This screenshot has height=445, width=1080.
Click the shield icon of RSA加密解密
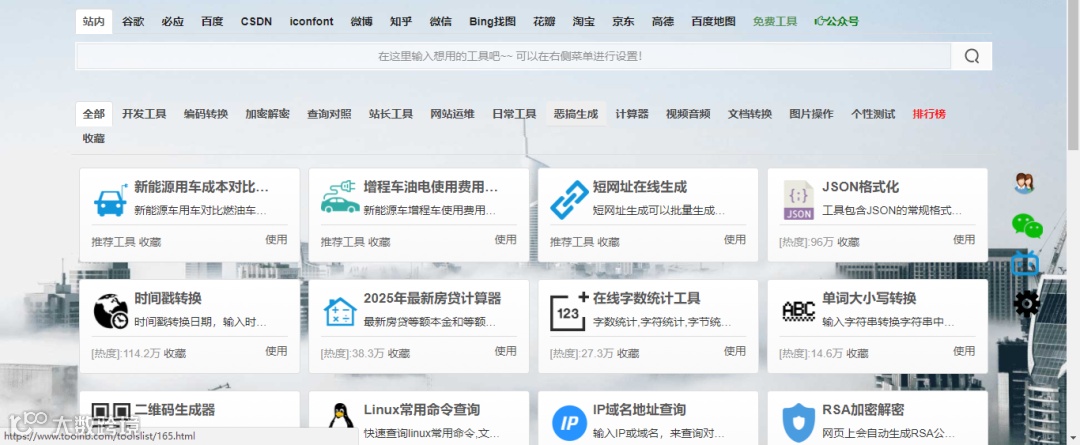pos(798,422)
